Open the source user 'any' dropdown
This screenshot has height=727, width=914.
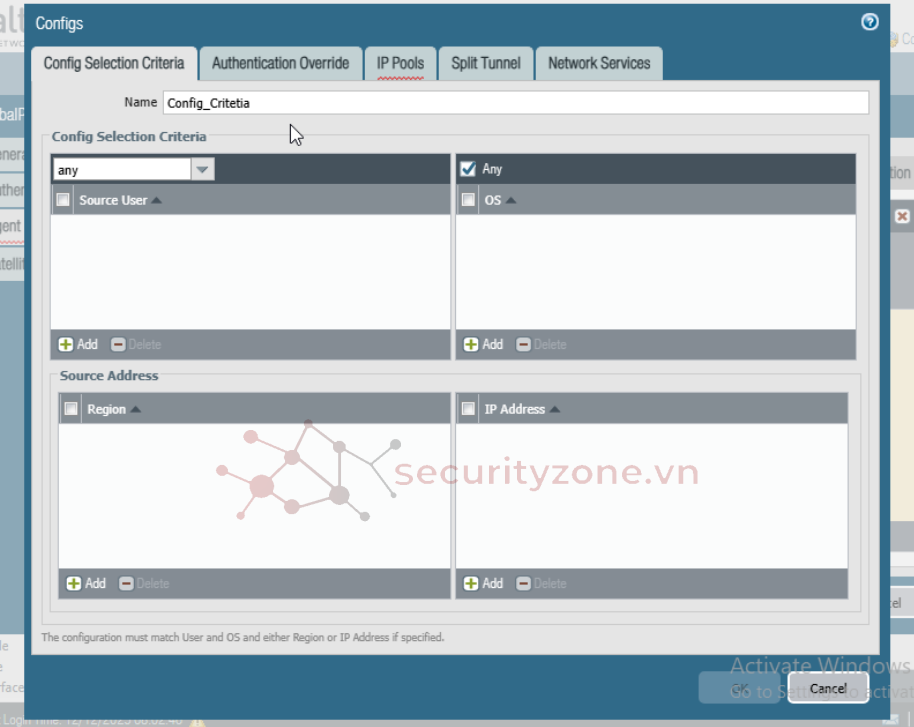point(203,170)
